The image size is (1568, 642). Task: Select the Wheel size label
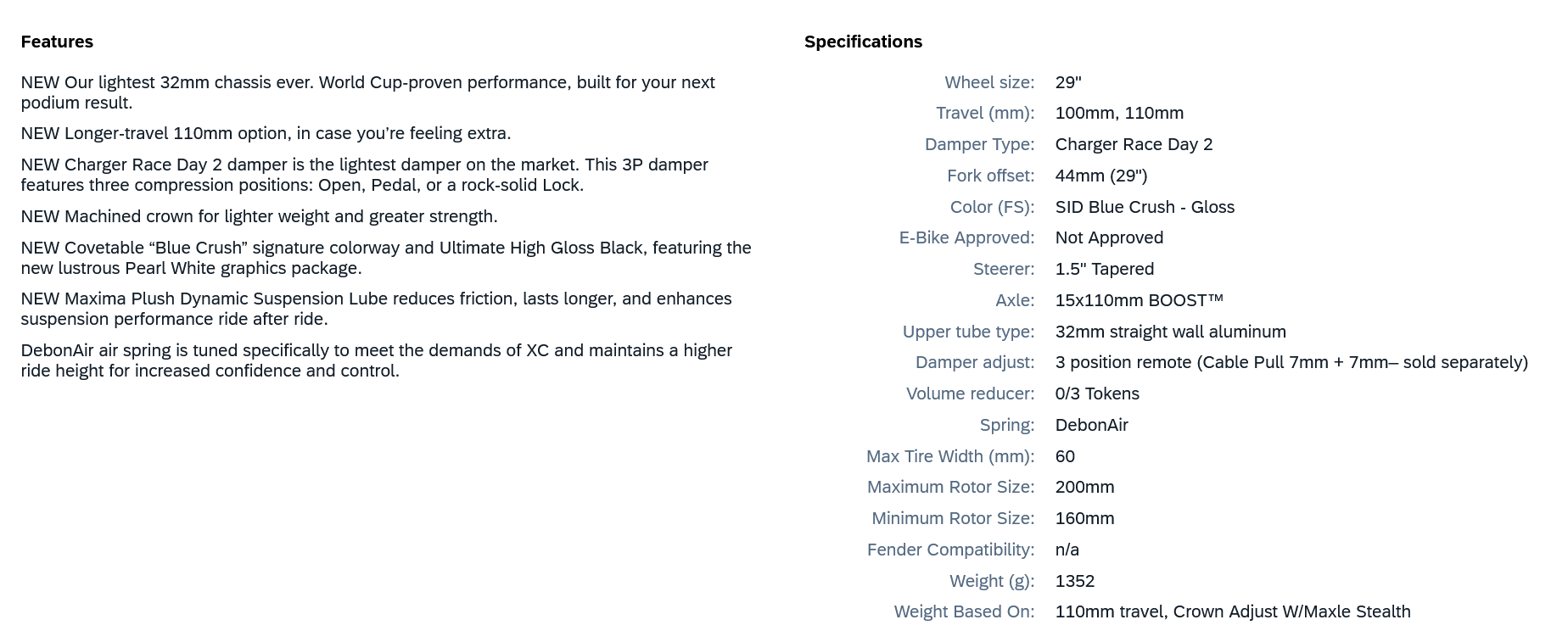tap(989, 82)
